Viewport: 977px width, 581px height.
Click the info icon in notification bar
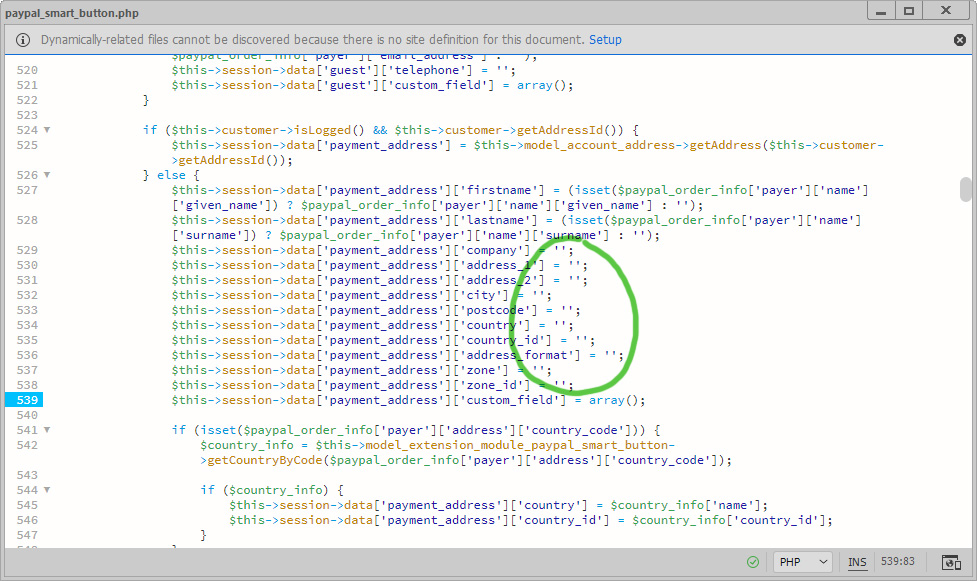(23, 40)
